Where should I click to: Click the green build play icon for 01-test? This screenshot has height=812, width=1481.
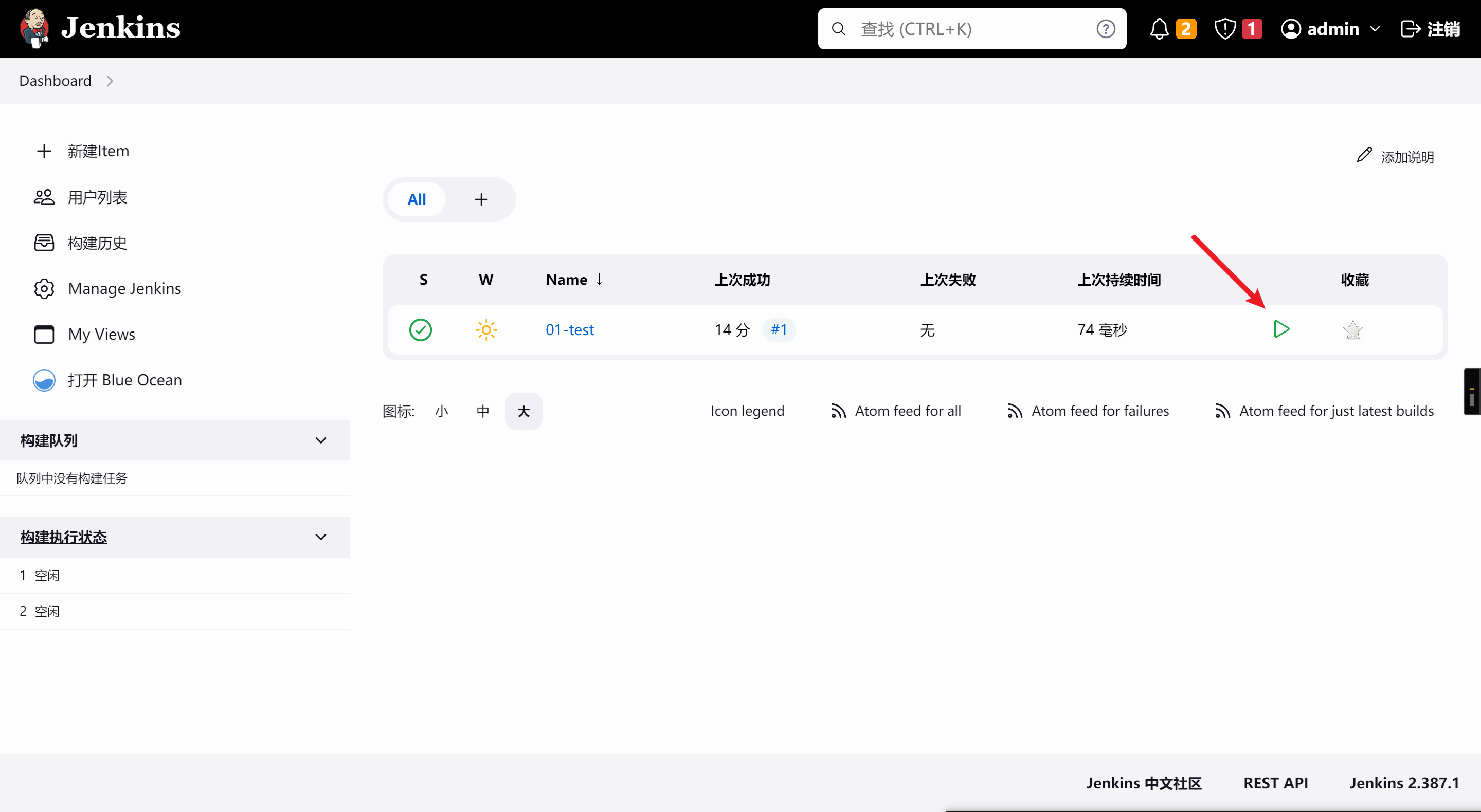click(x=1281, y=329)
